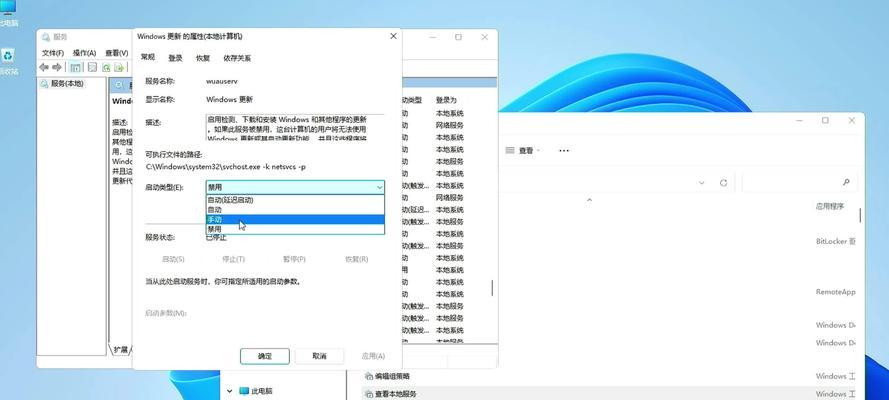Open 查看本地服务 item in Explorer list
Screen dimensions: 889x400
tap(396, 394)
